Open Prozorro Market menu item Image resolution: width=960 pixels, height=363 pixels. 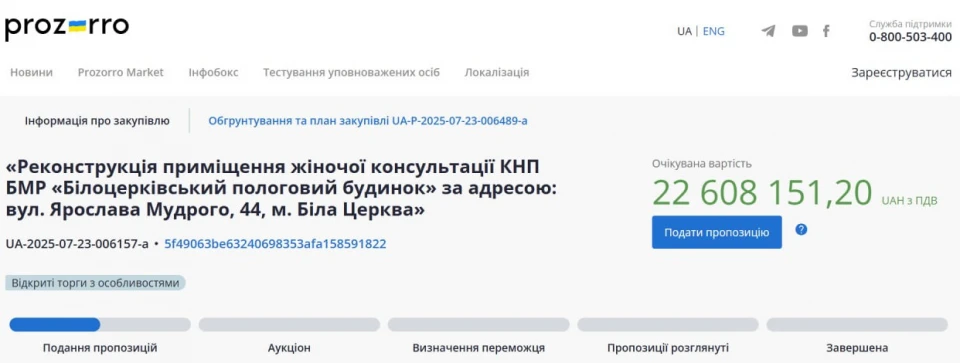[121, 72]
